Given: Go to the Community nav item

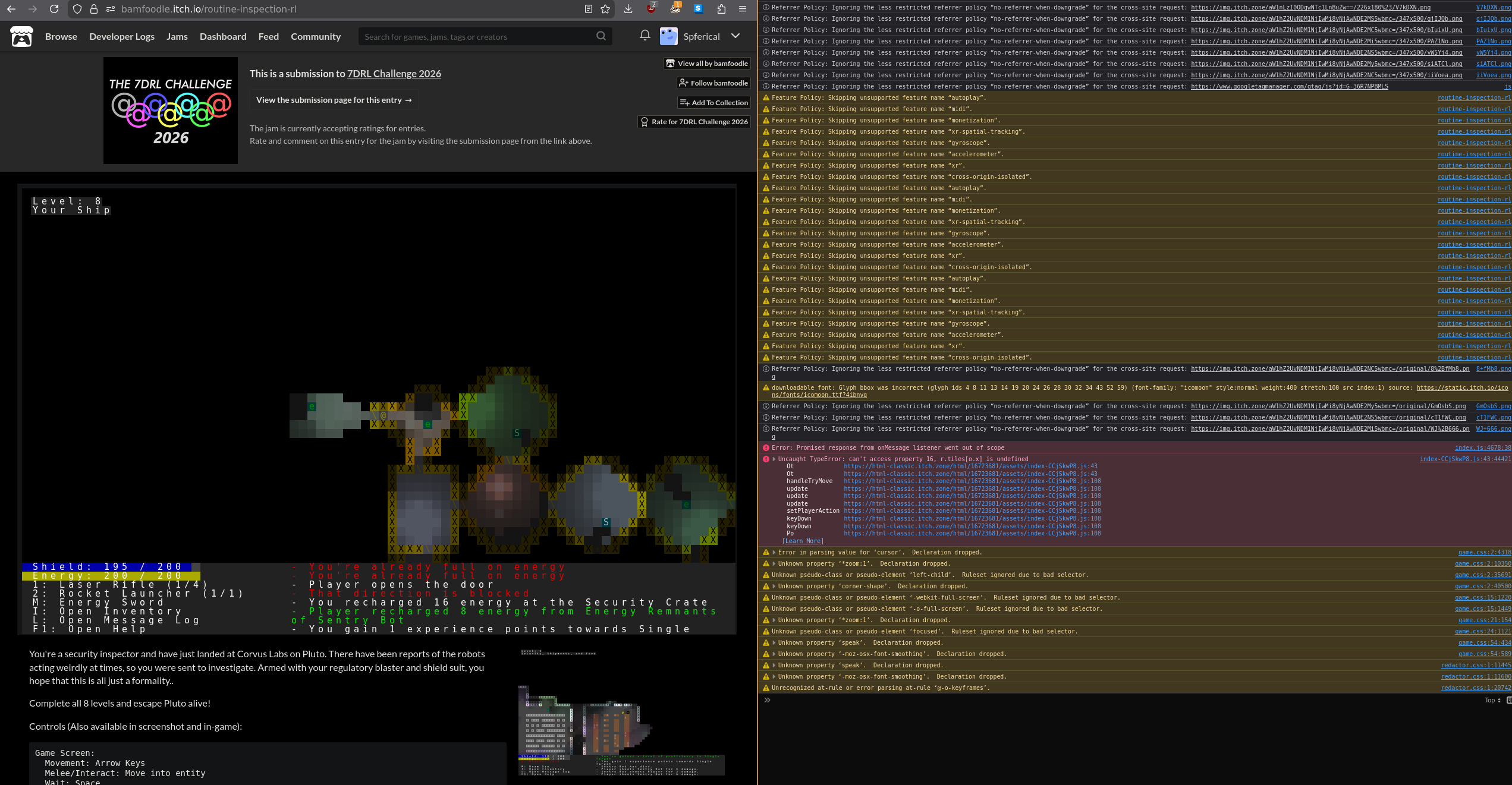Looking at the screenshot, I should [316, 36].
